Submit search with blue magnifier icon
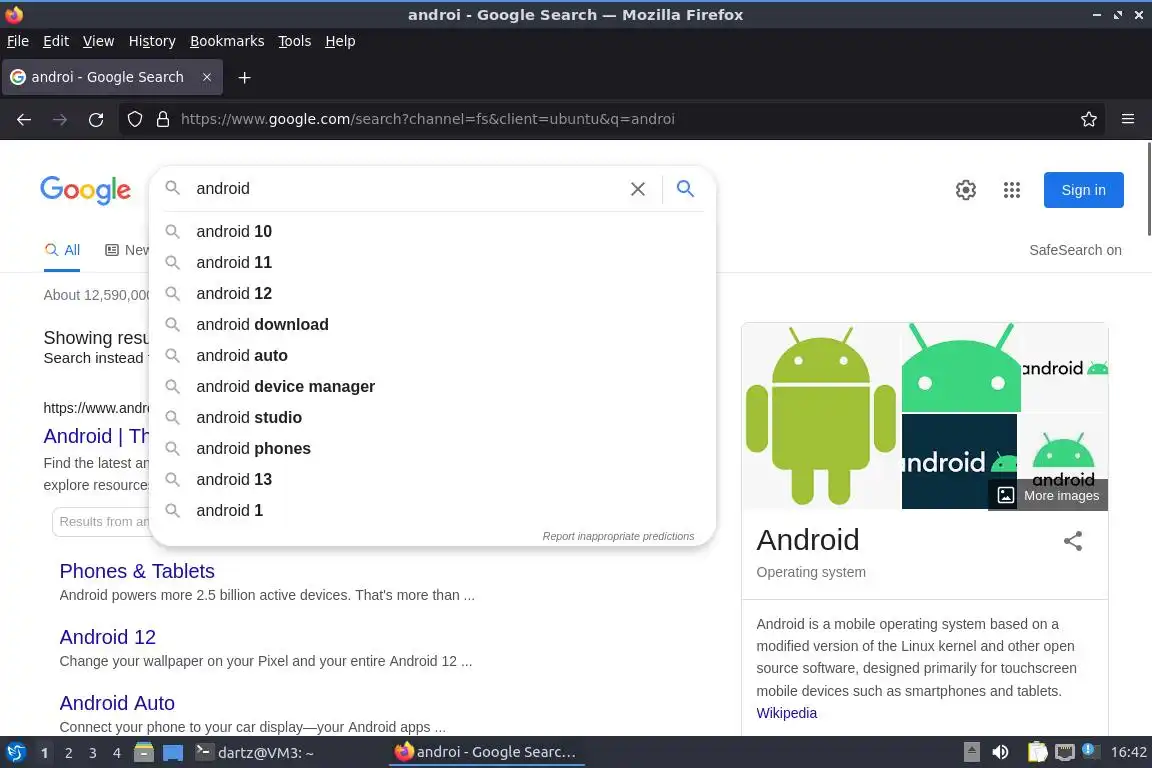1152x768 pixels. tap(685, 189)
